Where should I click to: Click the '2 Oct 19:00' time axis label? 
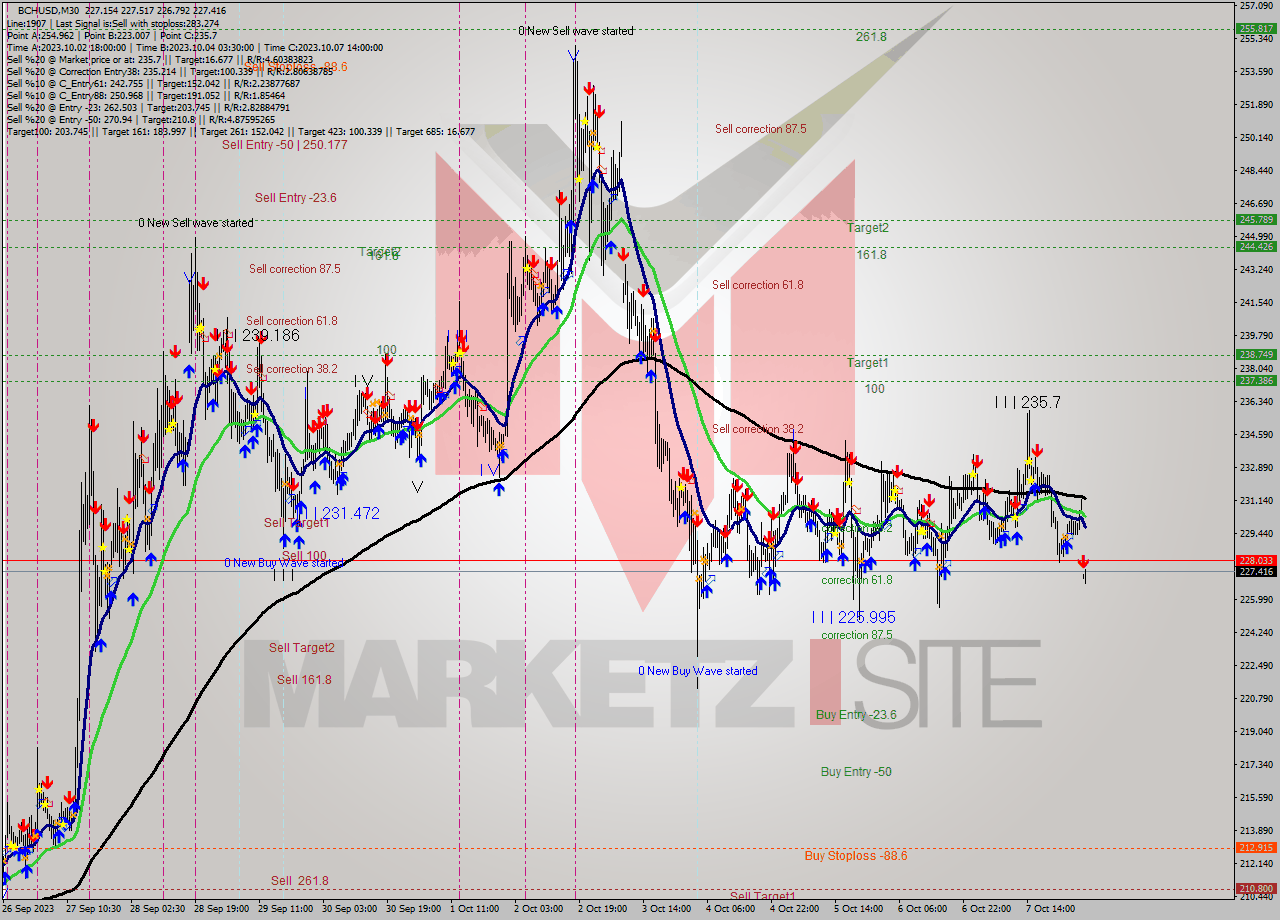point(603,909)
